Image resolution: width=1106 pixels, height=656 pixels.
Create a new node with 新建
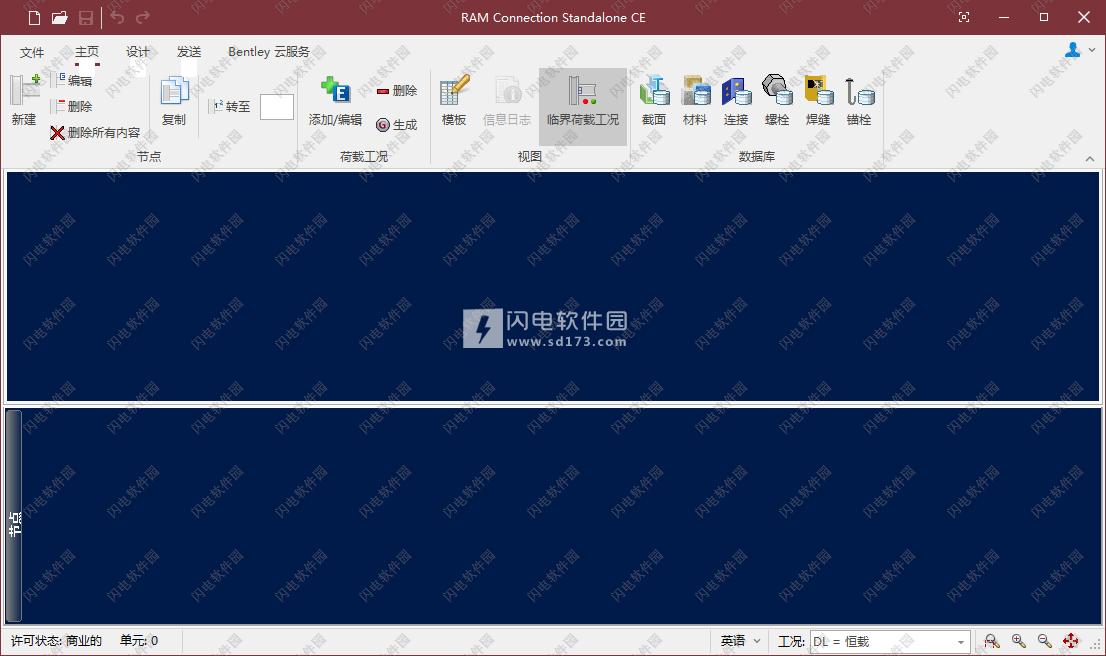coord(25,101)
